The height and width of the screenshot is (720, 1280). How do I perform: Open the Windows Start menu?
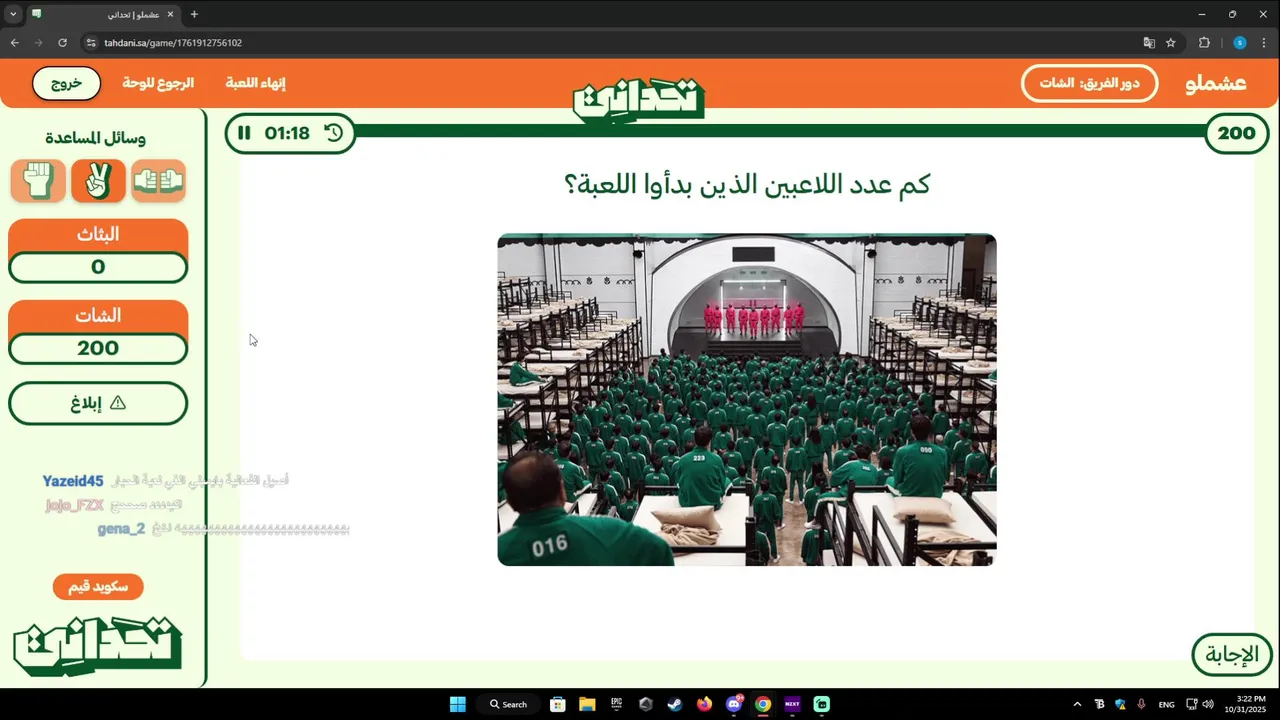pos(458,704)
